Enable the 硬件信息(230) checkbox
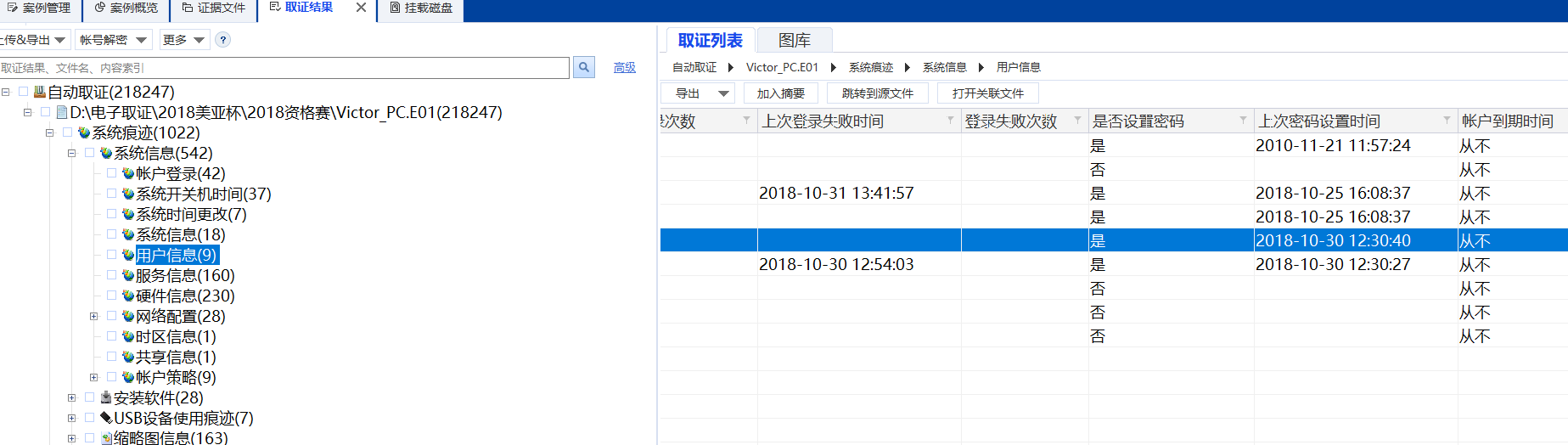This screenshot has height=445, width=1568. click(112, 296)
